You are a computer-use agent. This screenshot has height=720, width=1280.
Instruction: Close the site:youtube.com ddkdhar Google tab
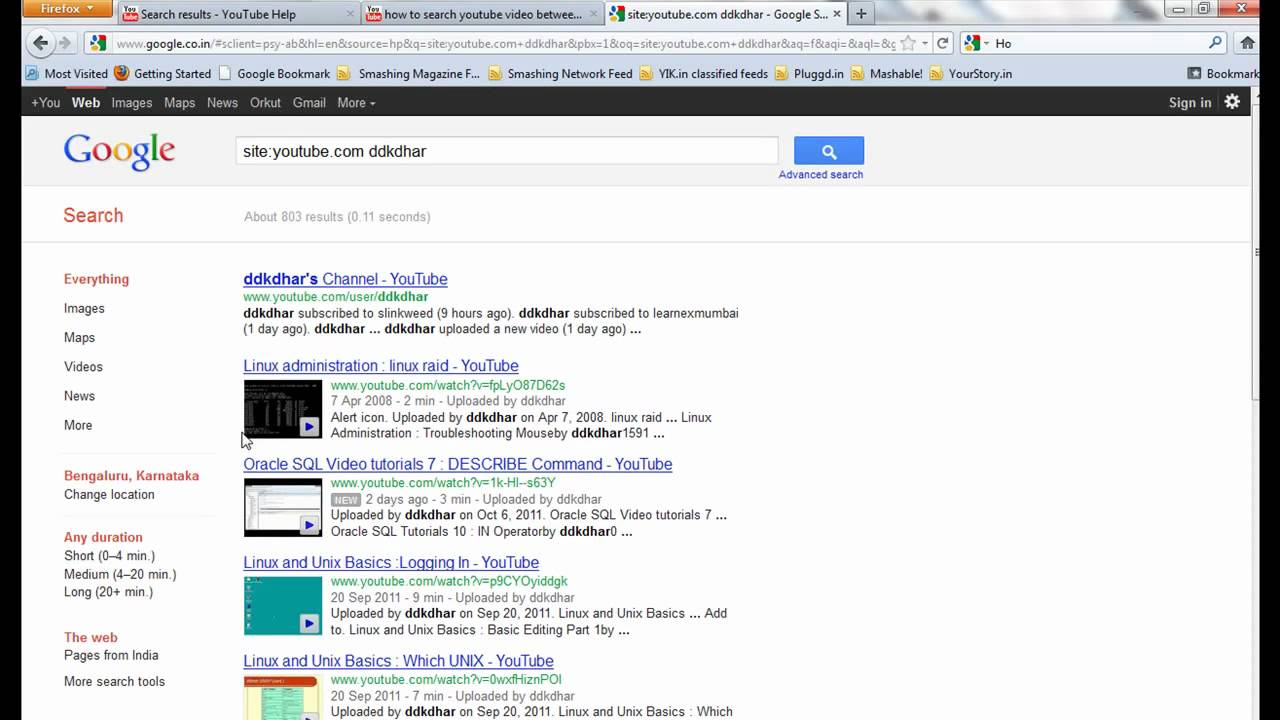coord(837,14)
